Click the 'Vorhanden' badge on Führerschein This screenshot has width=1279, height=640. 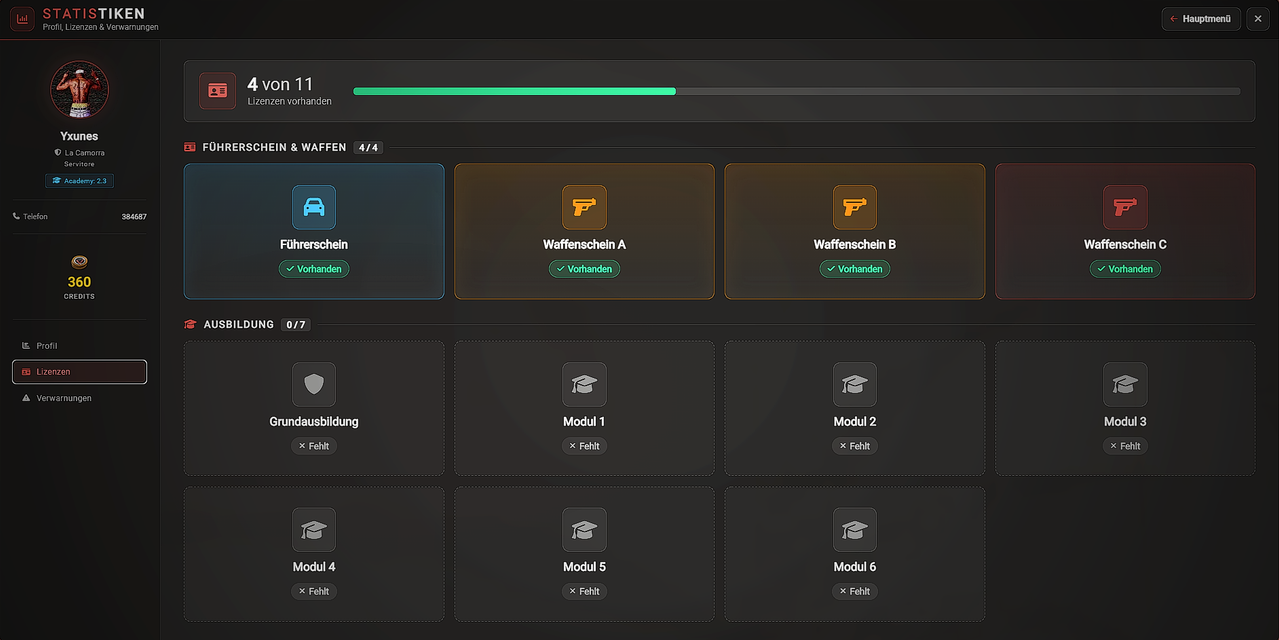(314, 269)
